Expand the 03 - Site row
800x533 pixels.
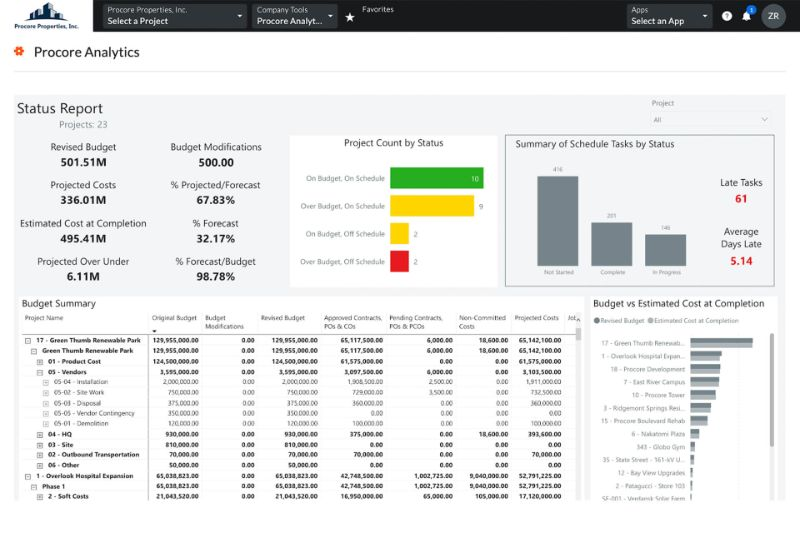click(40, 445)
